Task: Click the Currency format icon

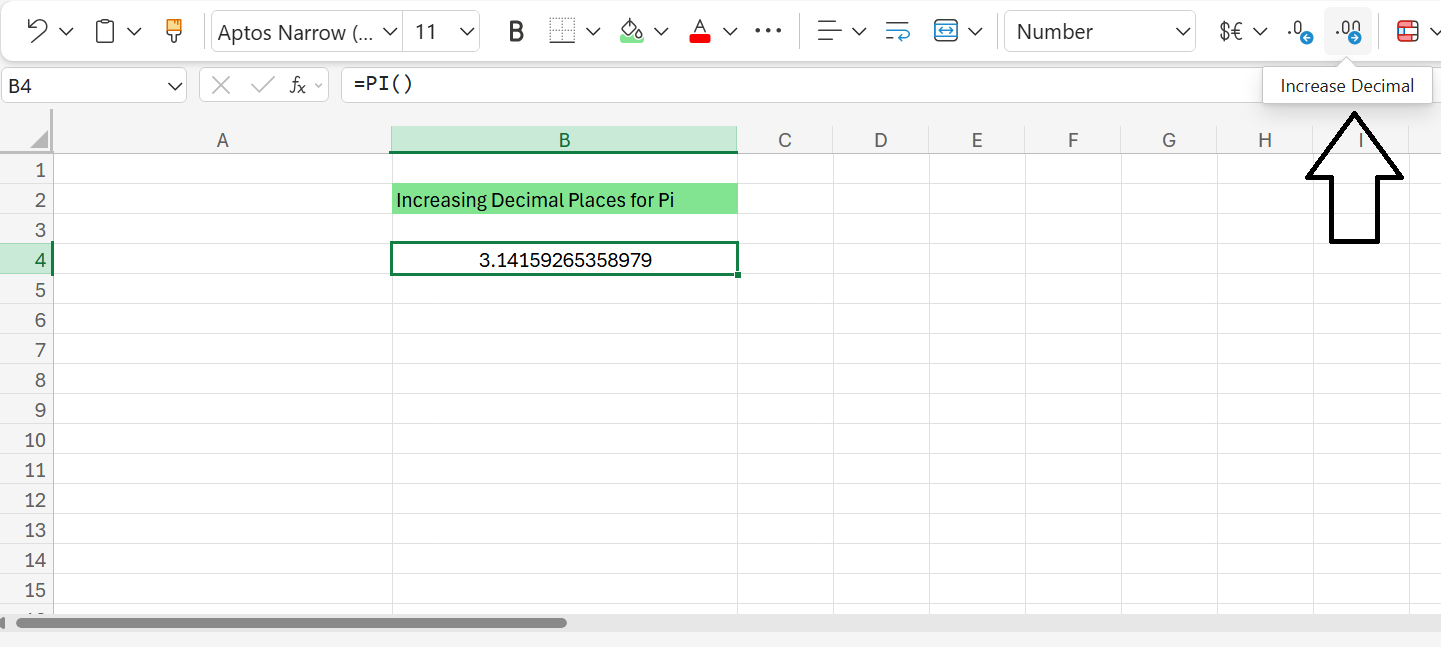Action: tap(1230, 31)
